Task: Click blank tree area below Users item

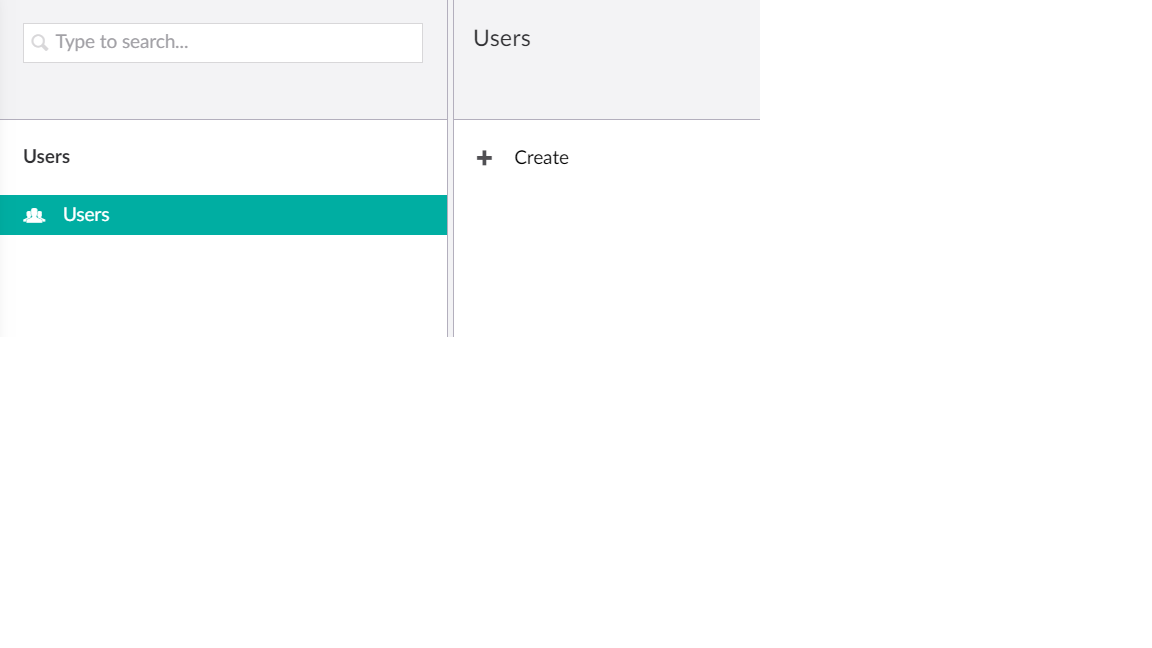Action: pyautogui.click(x=223, y=285)
